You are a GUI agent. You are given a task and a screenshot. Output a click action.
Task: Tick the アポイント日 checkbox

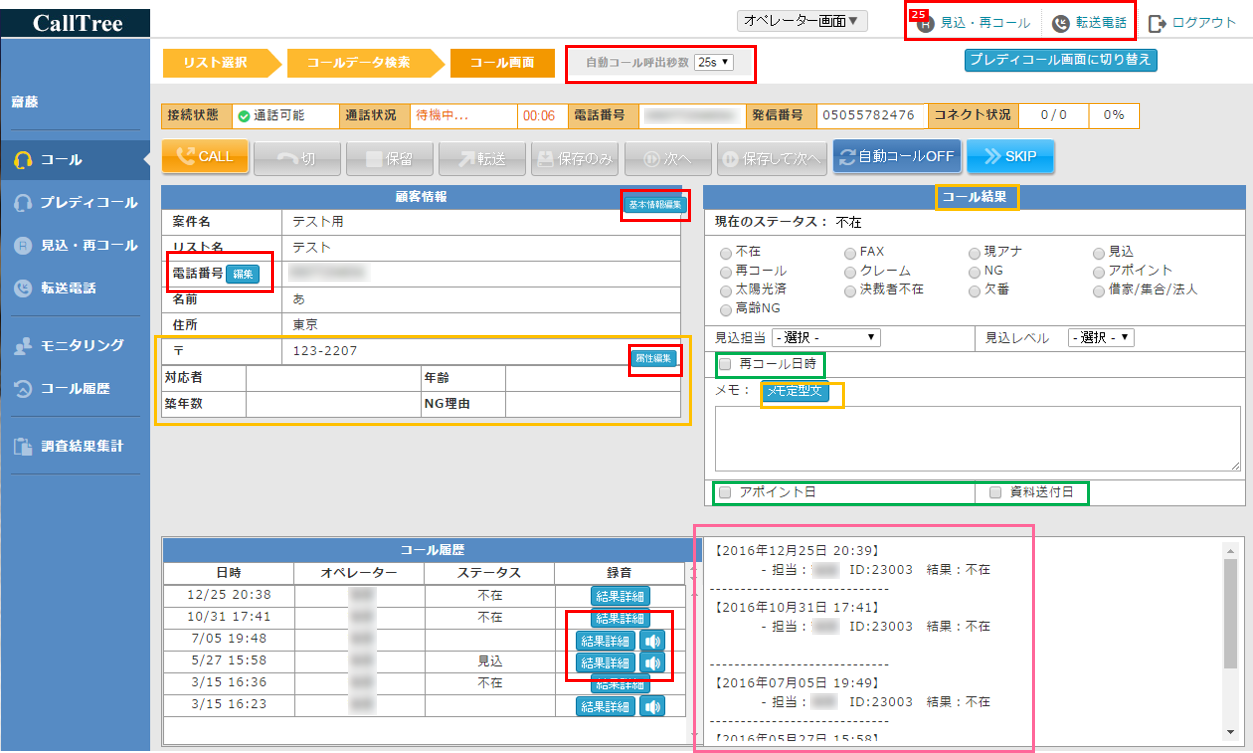725,492
